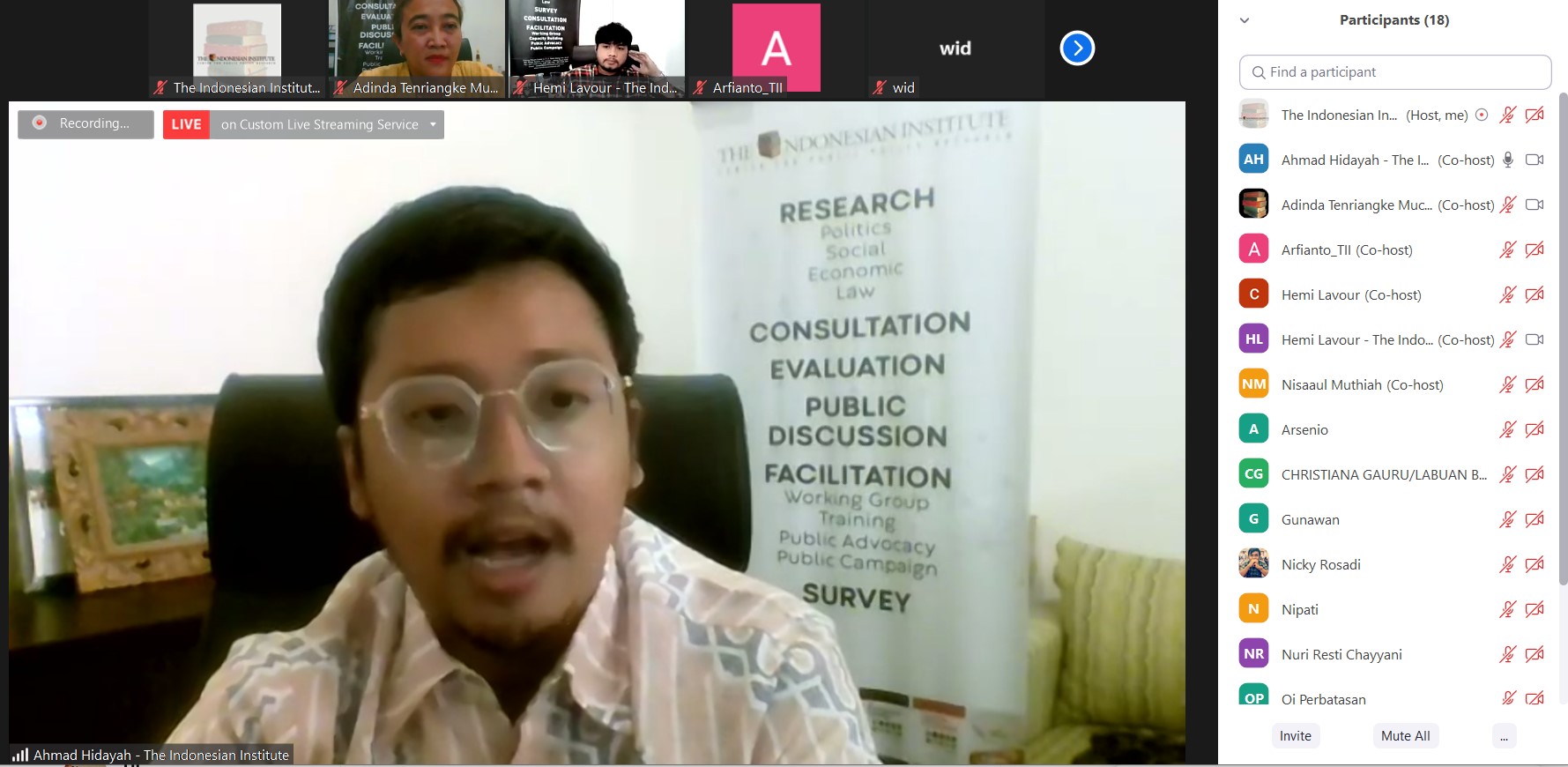This screenshot has height=767, width=1568.
Task: Click Arsenio's muted microphone icon
Action: tap(1508, 429)
